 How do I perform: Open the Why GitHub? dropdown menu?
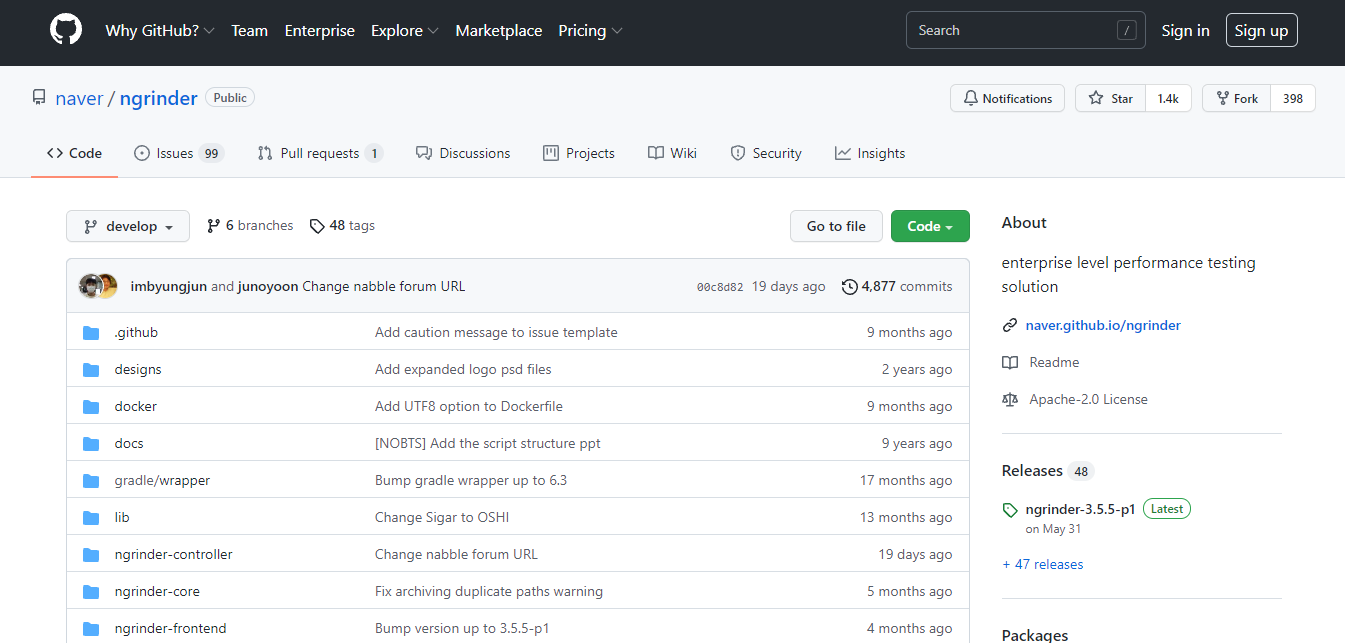pyautogui.click(x=160, y=31)
